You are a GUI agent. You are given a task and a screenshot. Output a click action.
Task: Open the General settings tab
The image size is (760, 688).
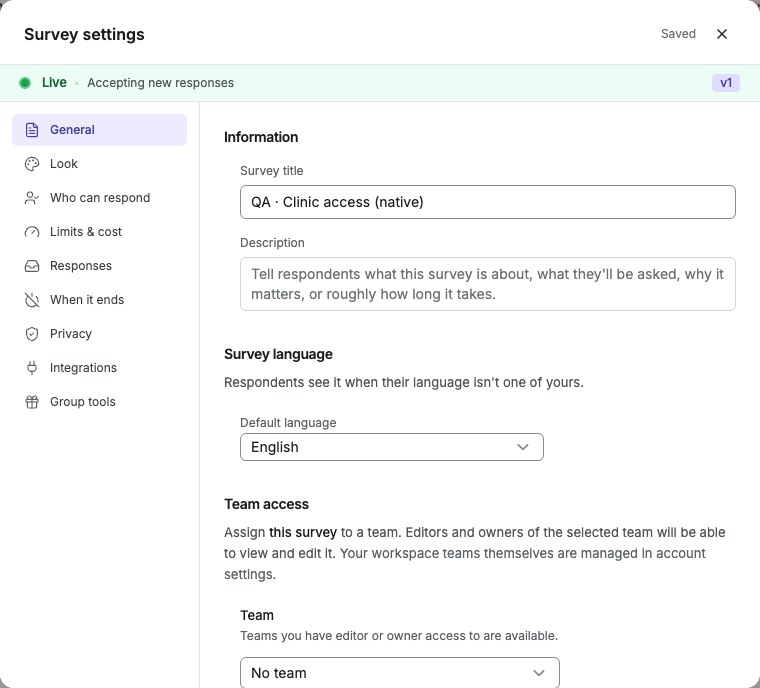click(99, 130)
